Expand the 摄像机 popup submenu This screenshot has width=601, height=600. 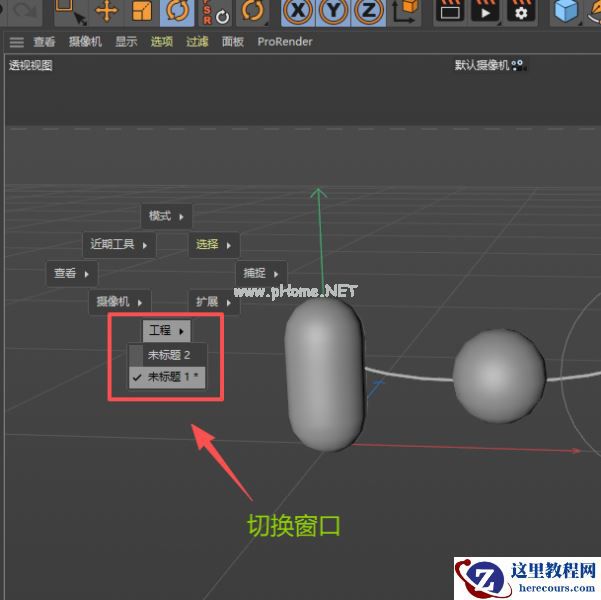tap(119, 302)
